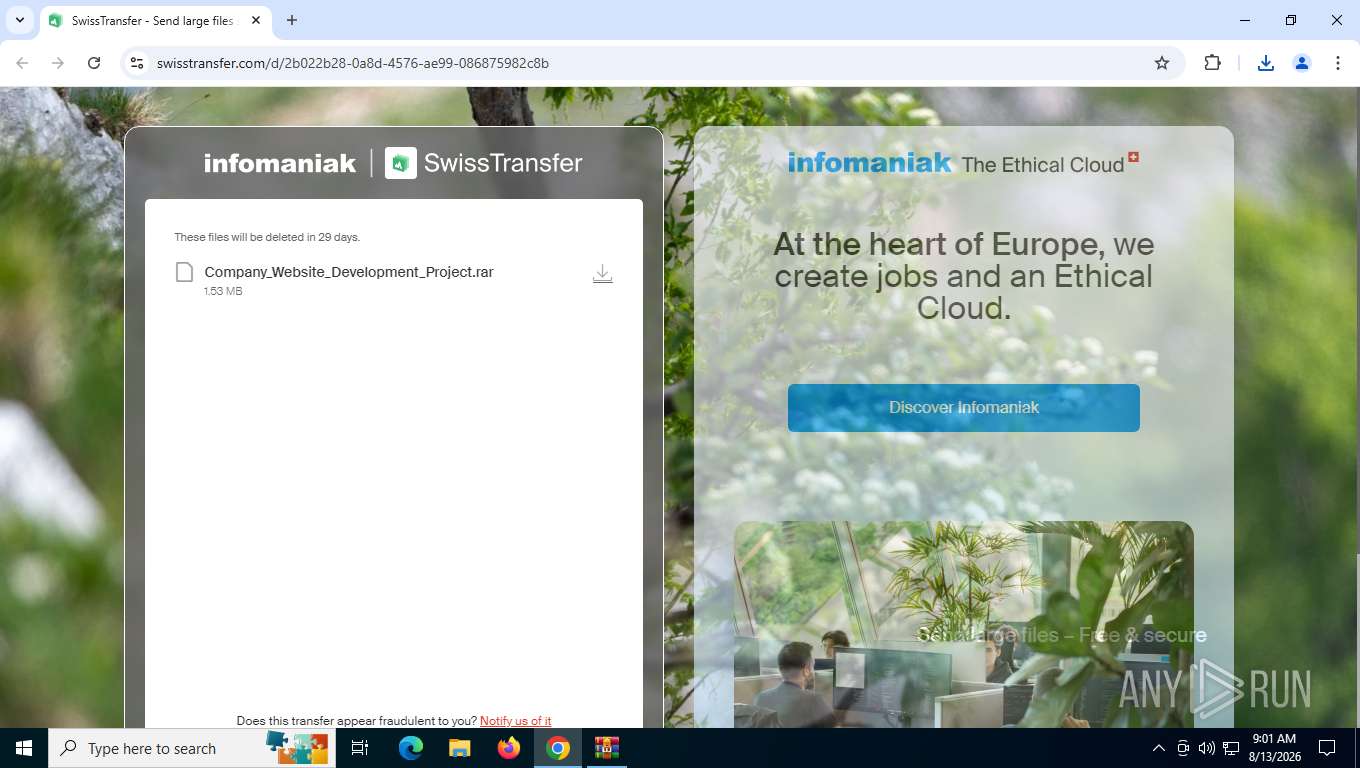
Task: Launch Firefox from the taskbar
Action: click(x=509, y=748)
